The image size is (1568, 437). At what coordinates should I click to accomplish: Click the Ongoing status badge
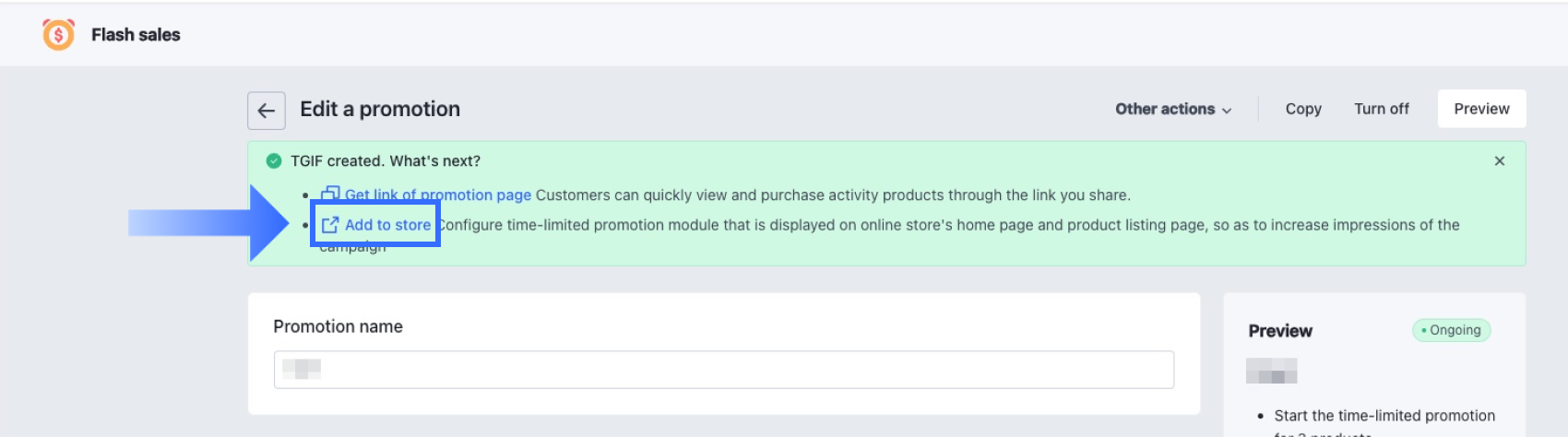tap(1451, 330)
